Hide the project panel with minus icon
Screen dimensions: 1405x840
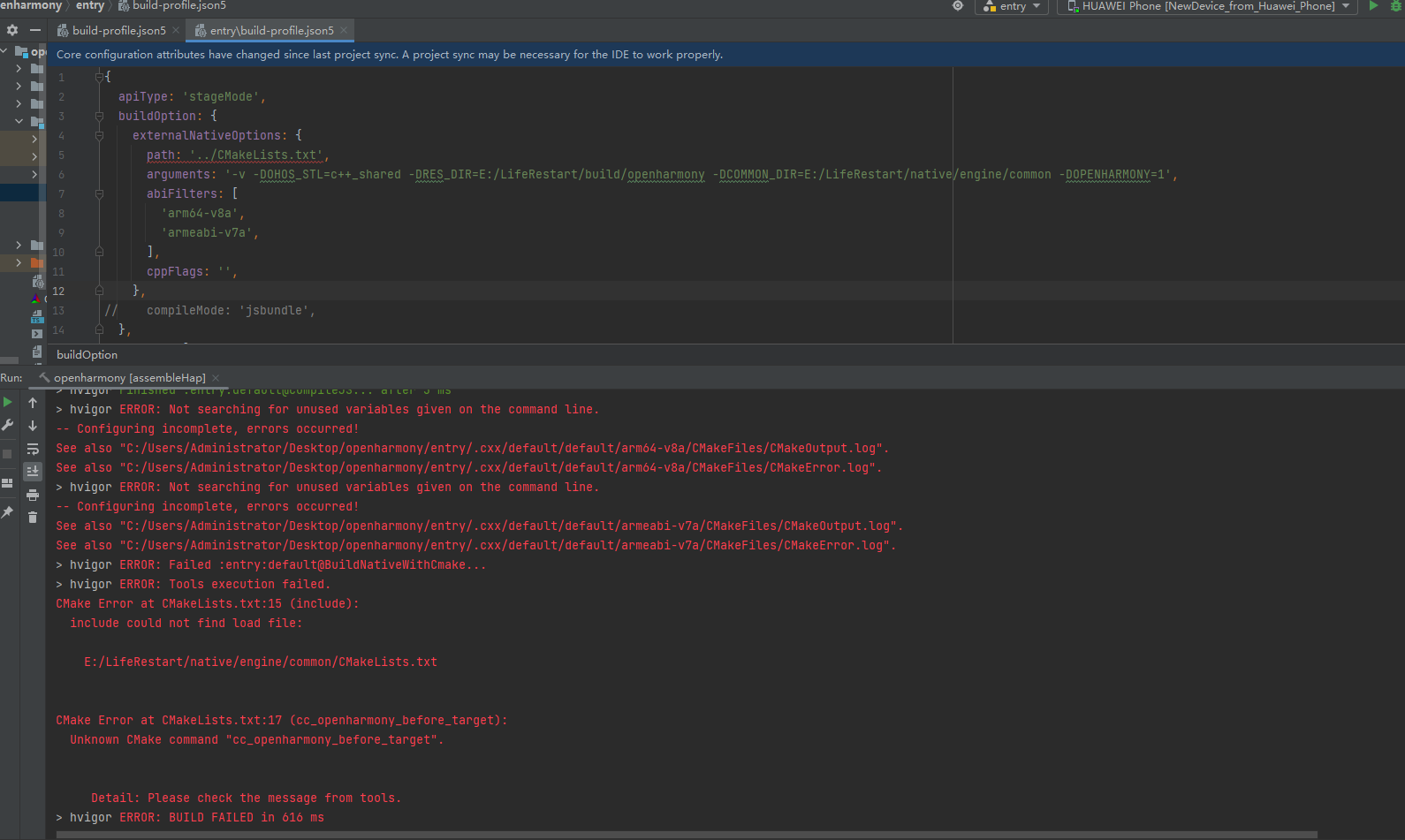click(35, 30)
